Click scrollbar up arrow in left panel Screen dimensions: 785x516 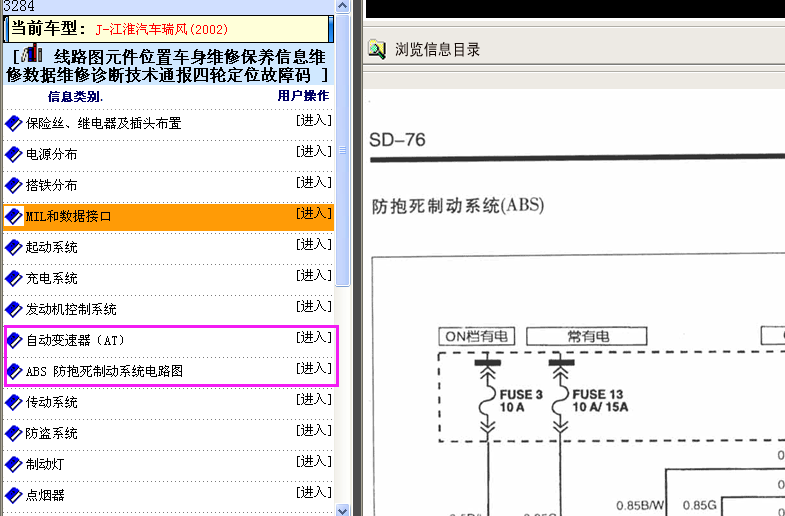pyautogui.click(x=342, y=6)
